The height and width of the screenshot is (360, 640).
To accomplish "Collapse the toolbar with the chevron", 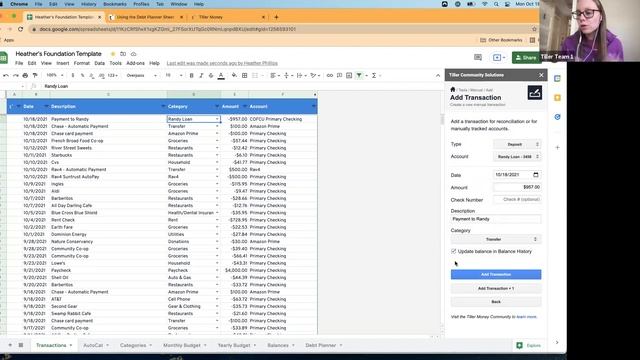I will click(x=438, y=76).
